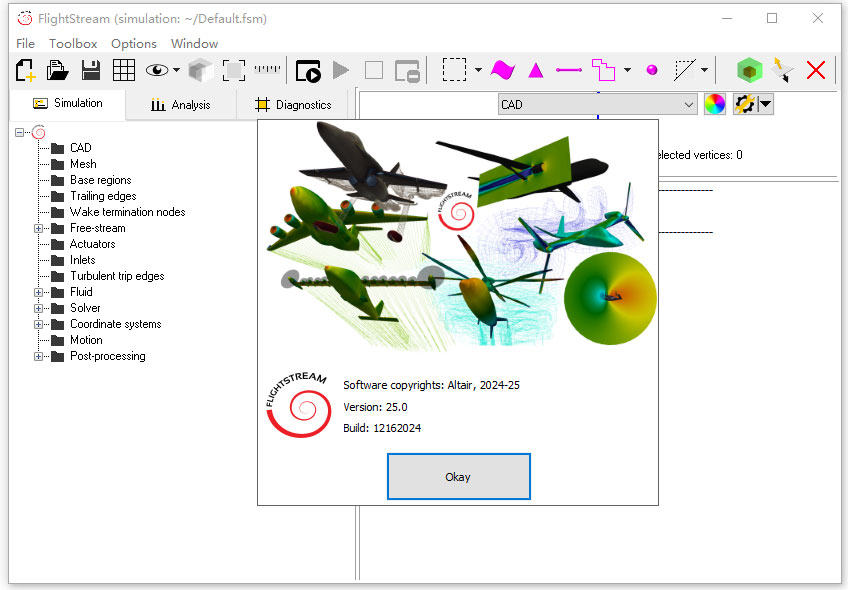The image size is (848, 590).
Task: Start the solver with play arrow
Action: [341, 70]
